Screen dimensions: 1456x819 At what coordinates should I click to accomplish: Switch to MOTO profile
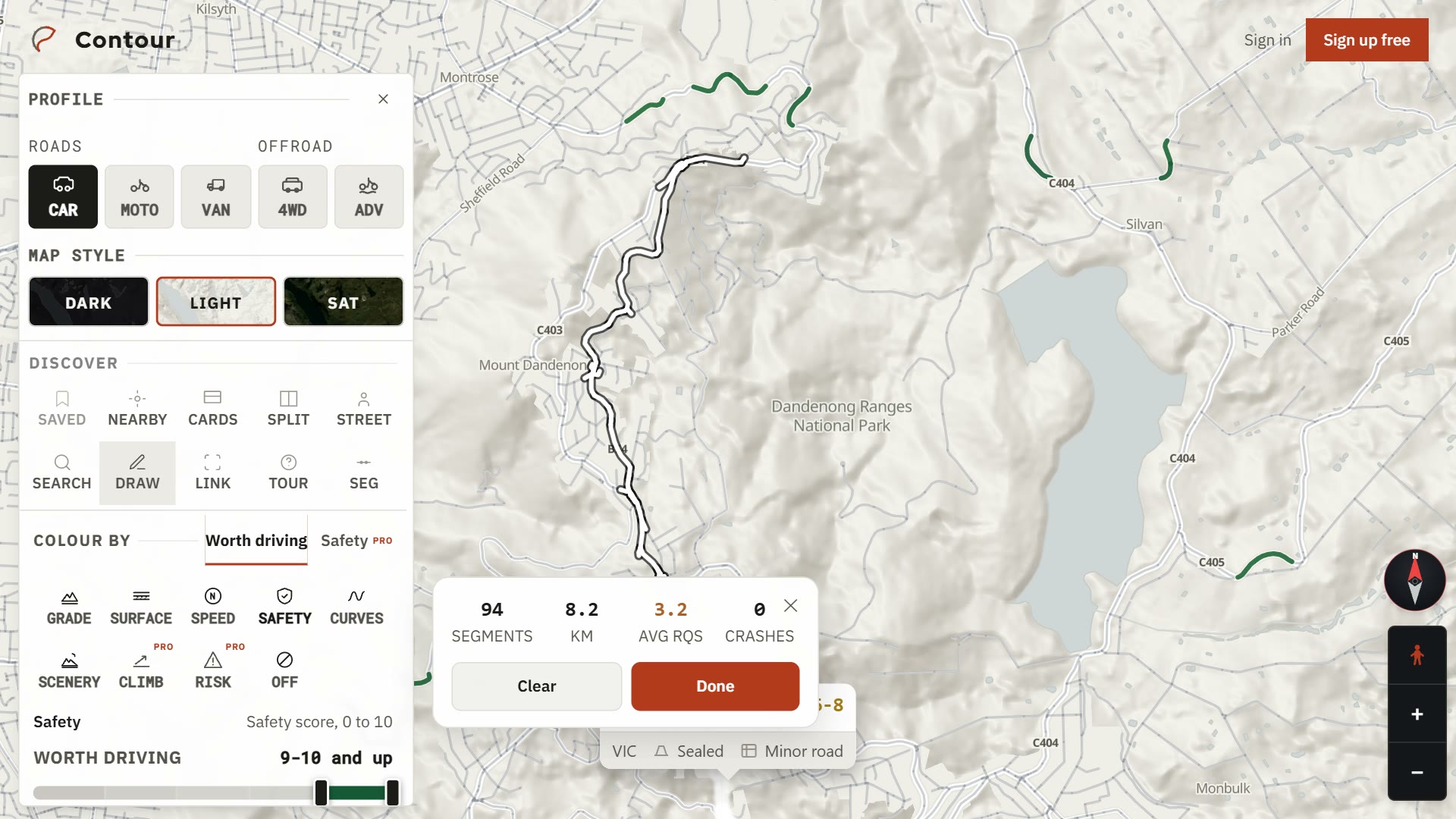coord(140,196)
